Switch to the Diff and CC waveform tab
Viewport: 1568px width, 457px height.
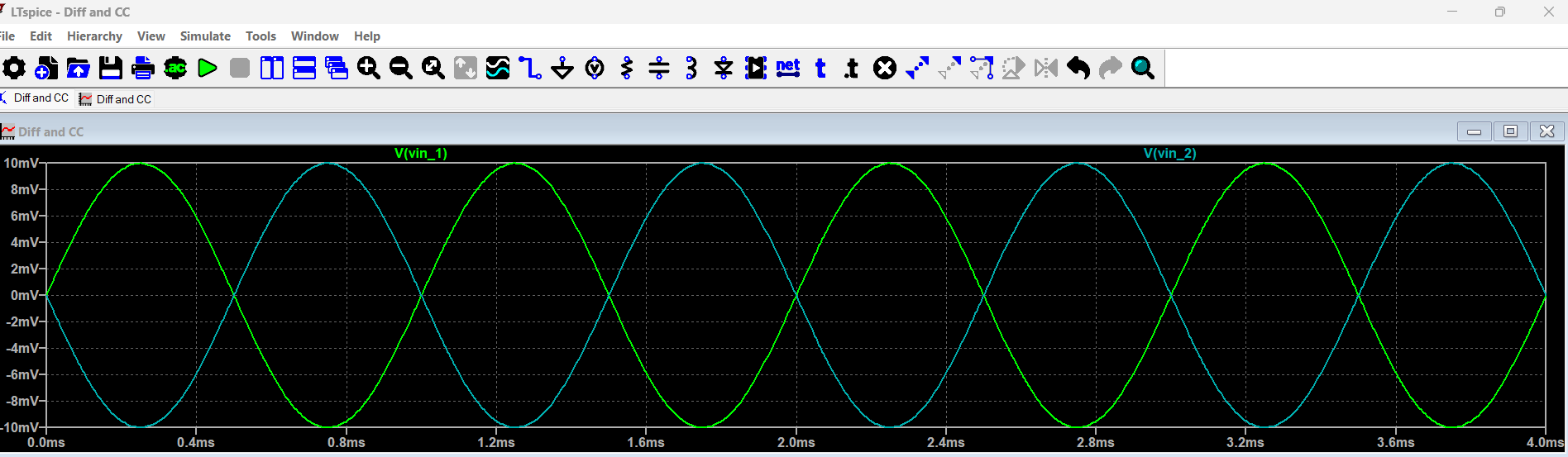[x=116, y=99]
